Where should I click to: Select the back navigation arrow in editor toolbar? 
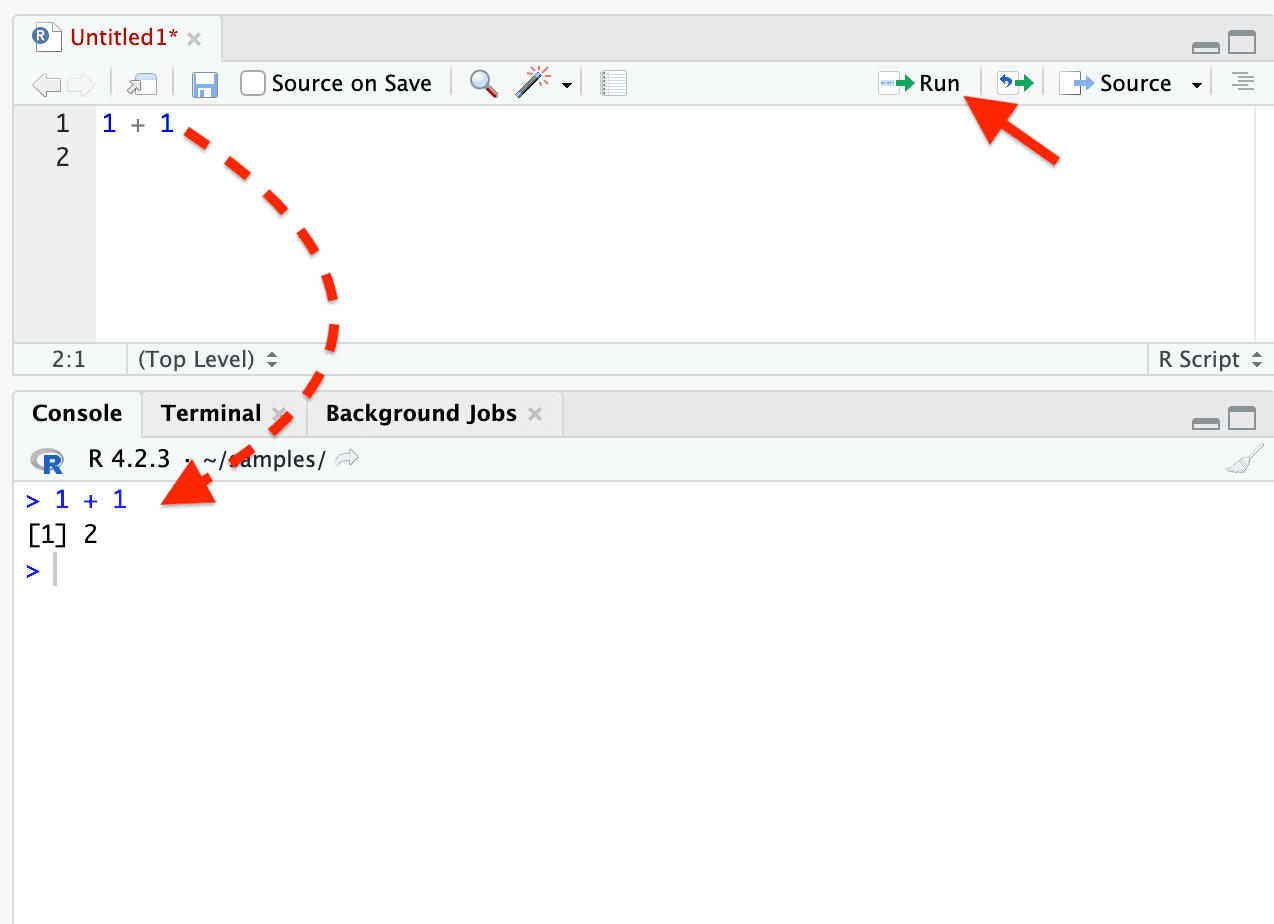[46, 84]
